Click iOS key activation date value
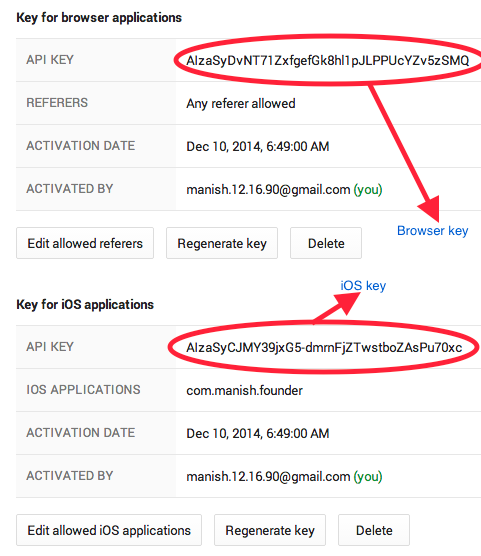 (x=258, y=433)
